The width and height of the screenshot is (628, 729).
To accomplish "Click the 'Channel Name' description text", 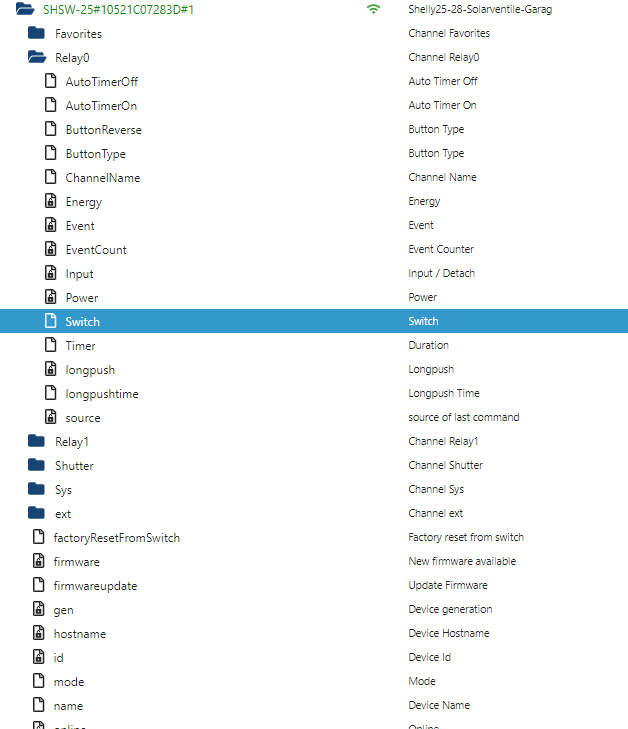I will (x=443, y=177).
